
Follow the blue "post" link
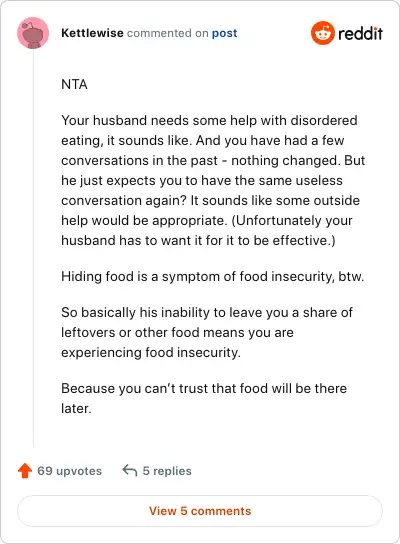click(224, 33)
